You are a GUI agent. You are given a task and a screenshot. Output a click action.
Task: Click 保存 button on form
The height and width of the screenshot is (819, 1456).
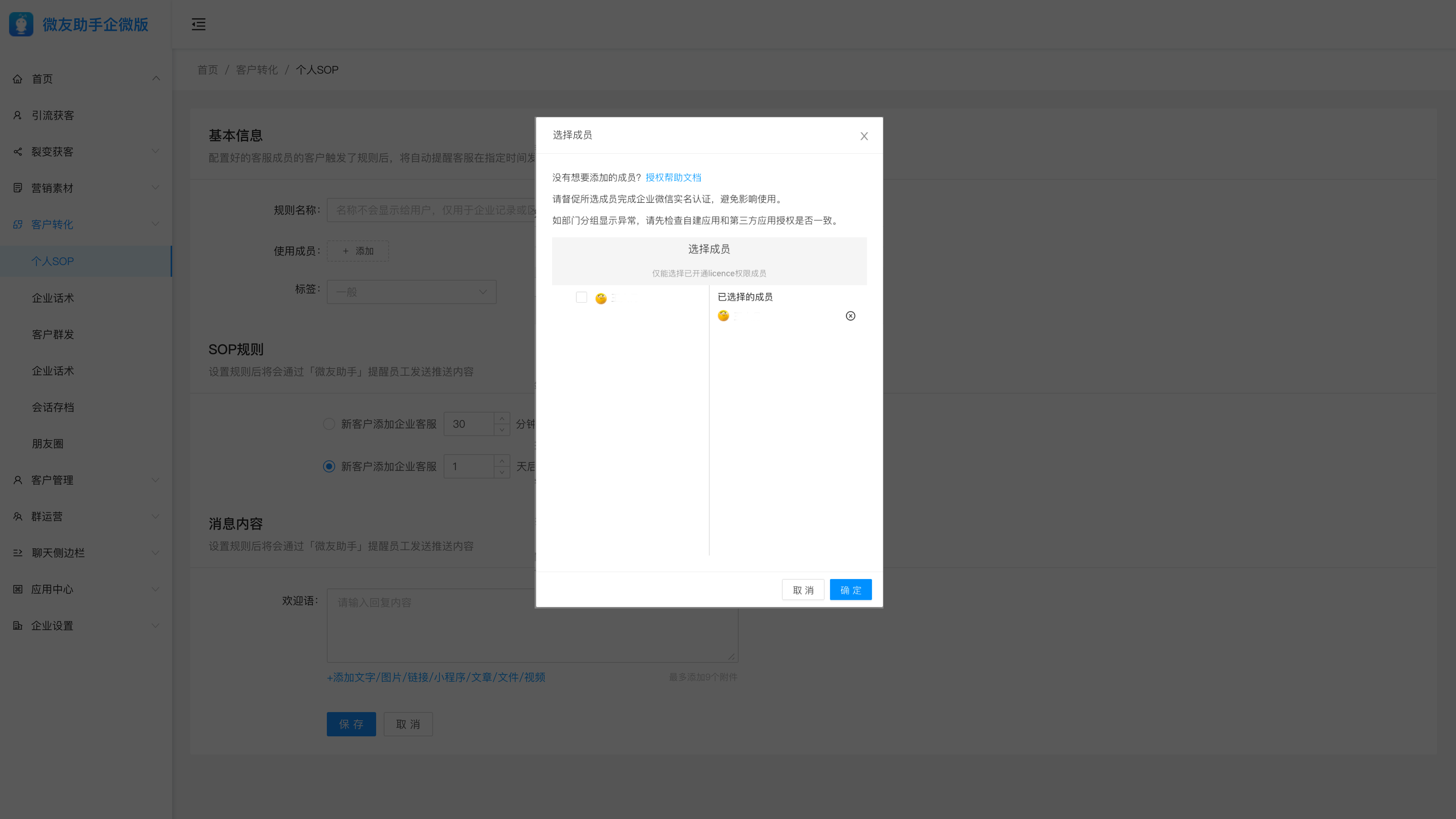351,724
